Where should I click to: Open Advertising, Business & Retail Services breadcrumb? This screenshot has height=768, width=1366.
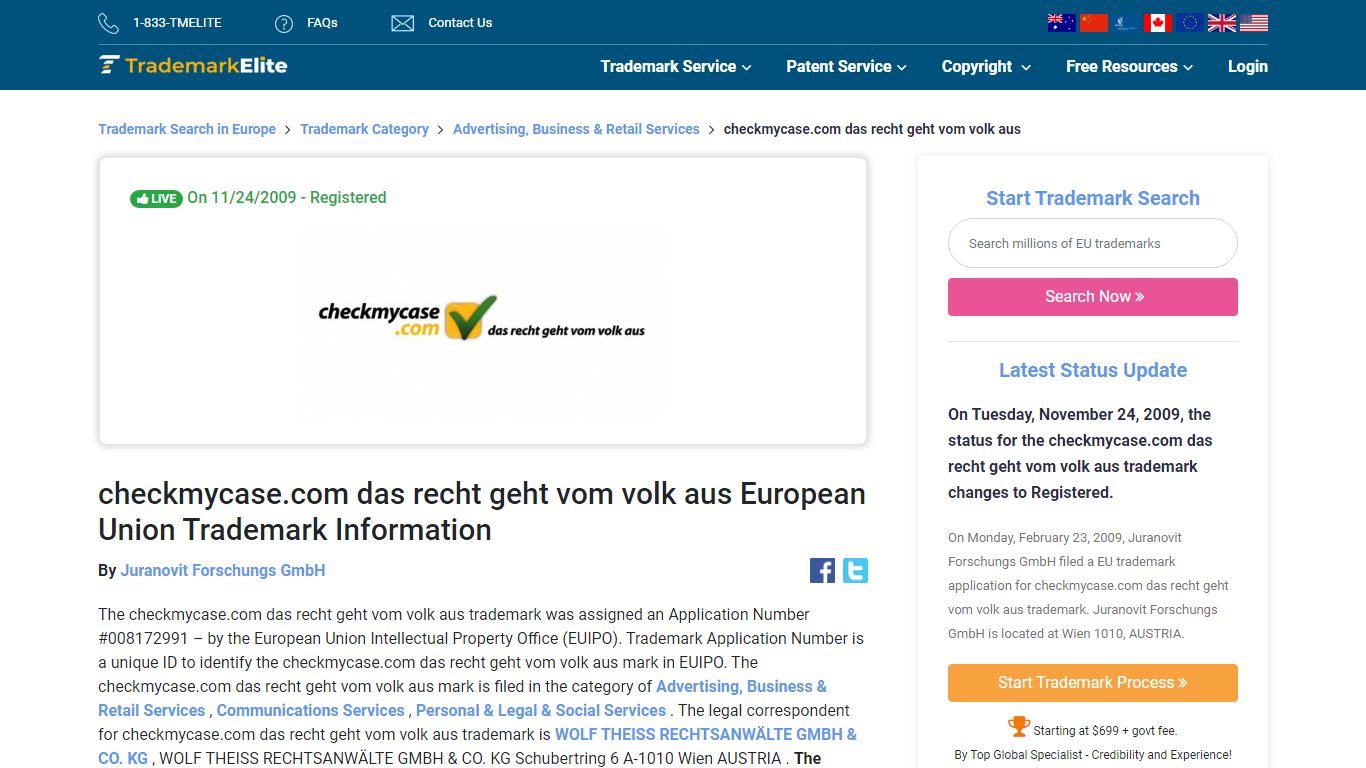coord(576,129)
